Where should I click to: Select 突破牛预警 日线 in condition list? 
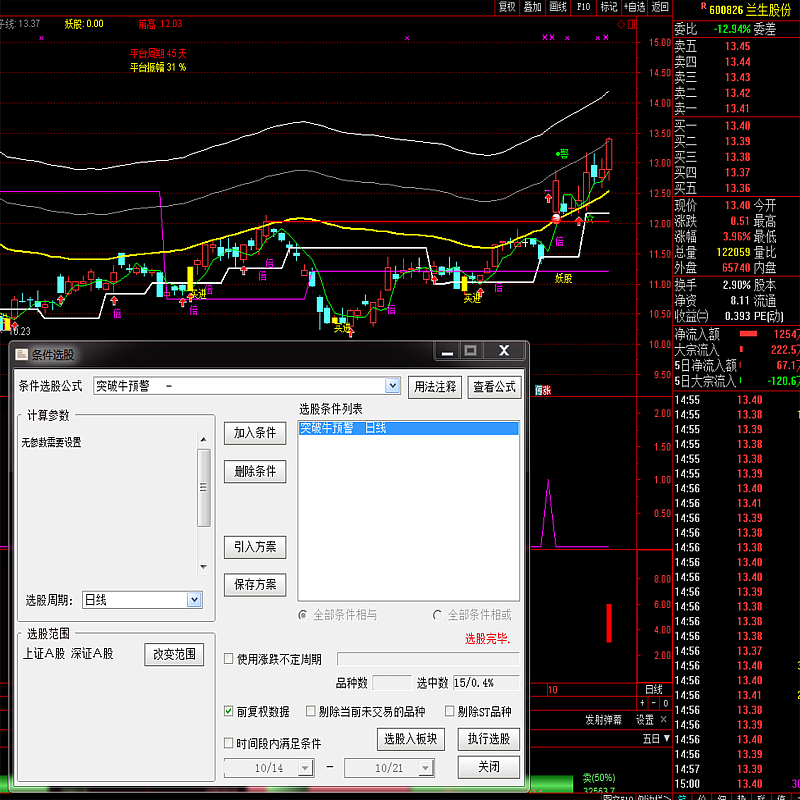pyautogui.click(x=408, y=428)
